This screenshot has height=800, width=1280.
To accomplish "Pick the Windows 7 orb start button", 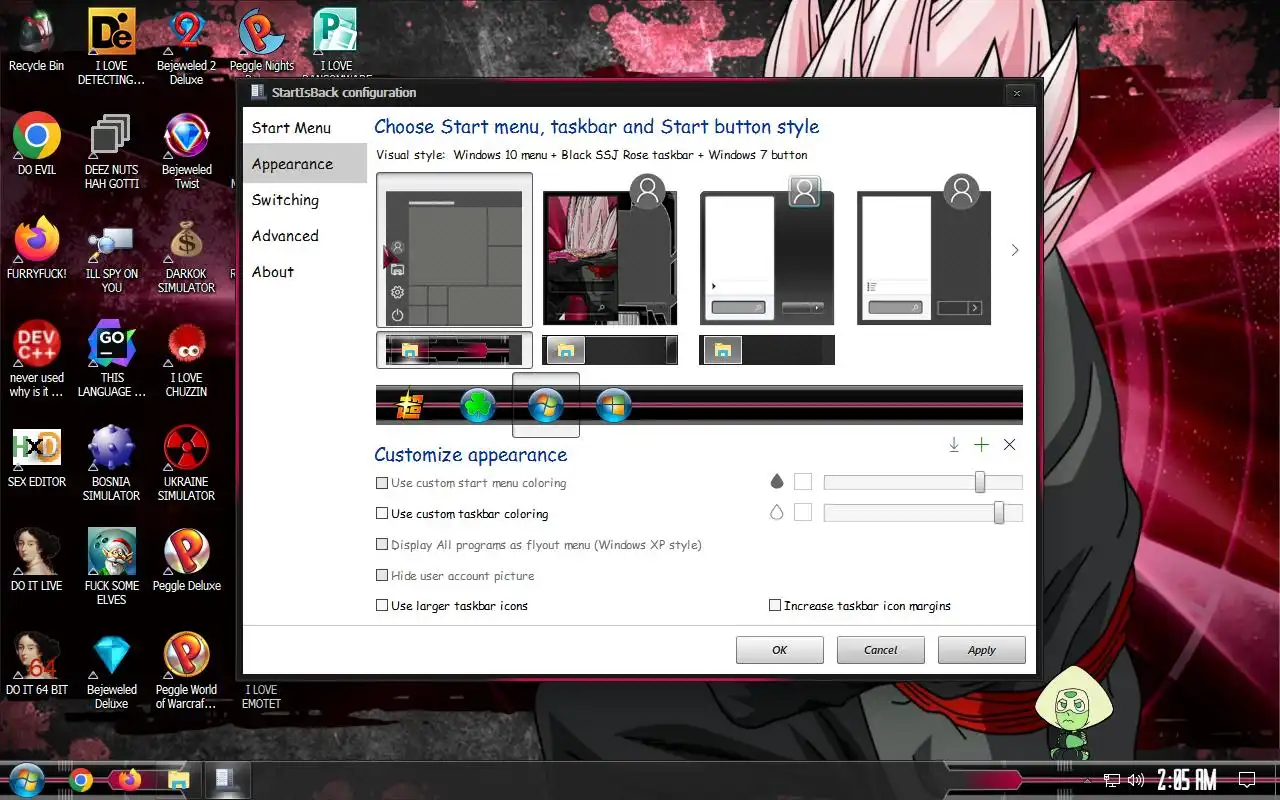I will [546, 405].
